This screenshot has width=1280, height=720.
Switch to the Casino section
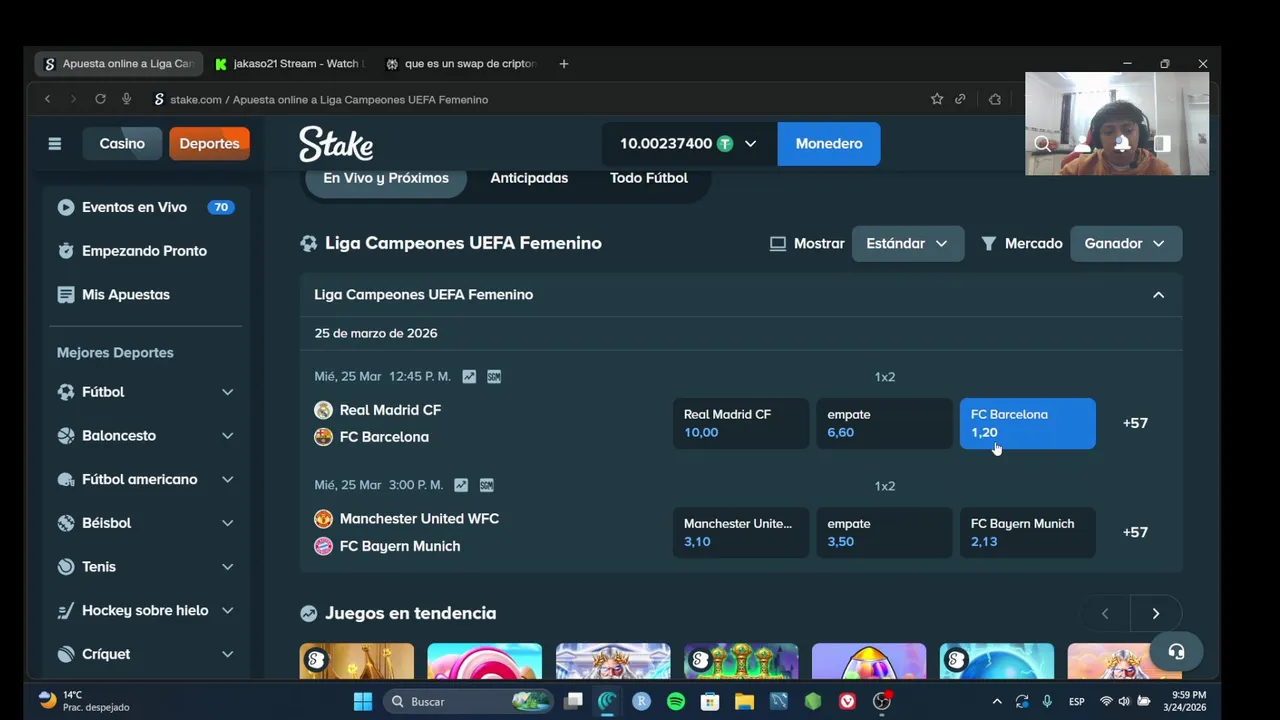tap(122, 144)
